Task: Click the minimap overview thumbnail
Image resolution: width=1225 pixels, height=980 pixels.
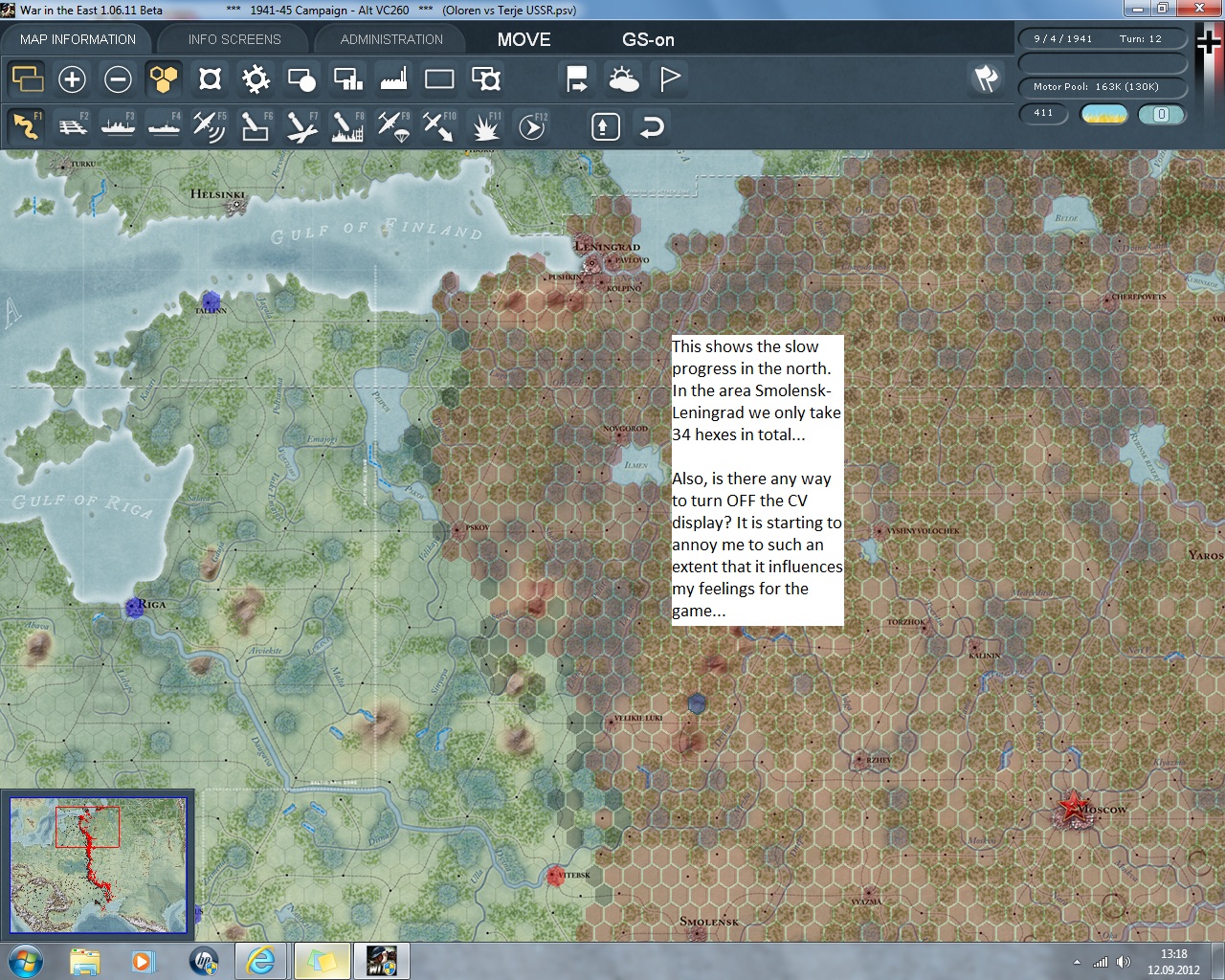Action: tap(98, 864)
